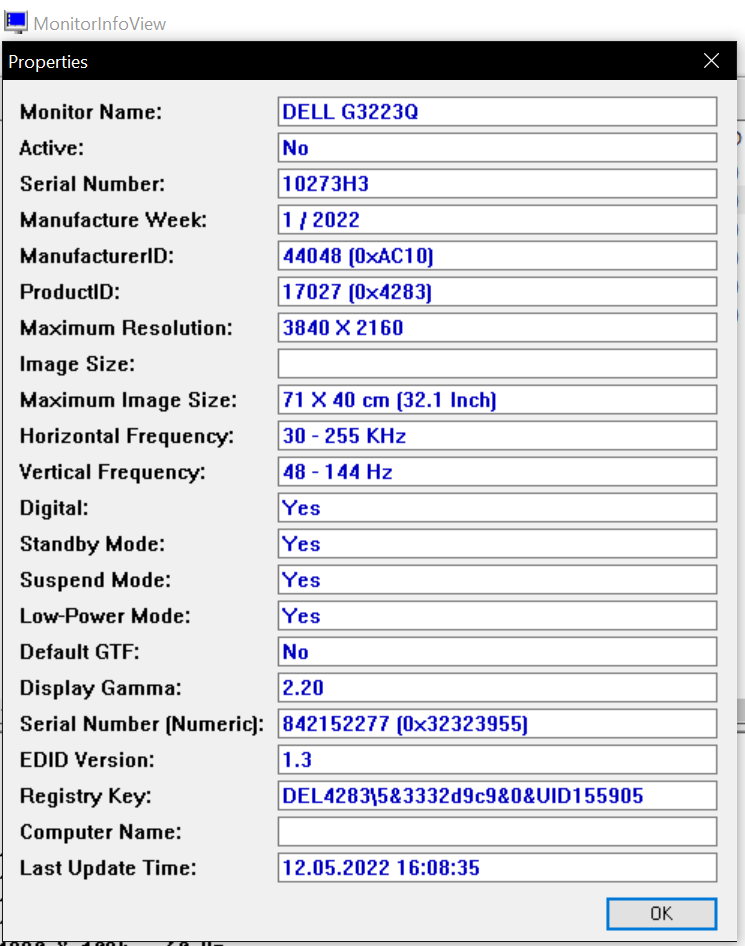
Task: Close the Properties dialog
Action: point(711,60)
